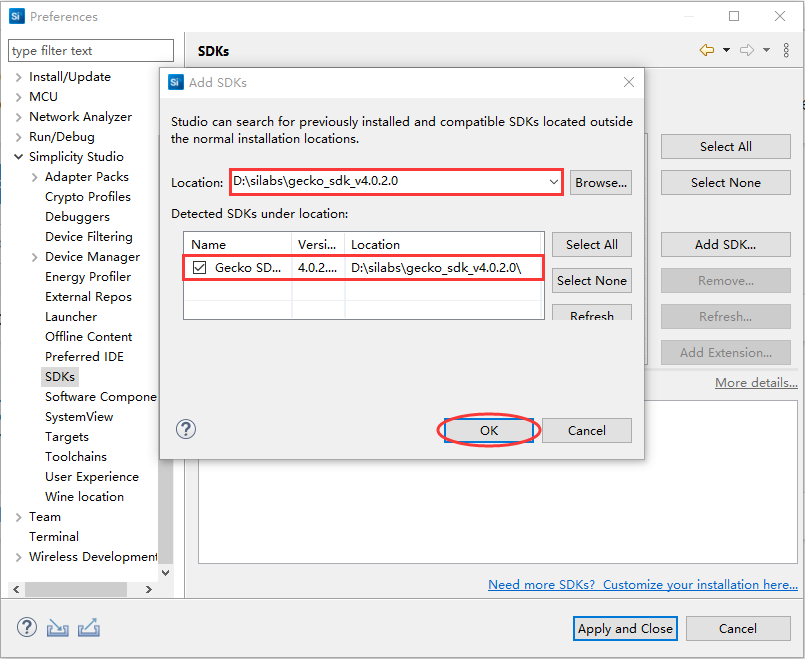This screenshot has width=805, height=659.
Task: Toggle the Gecko SDK checkbox
Action: point(199,267)
